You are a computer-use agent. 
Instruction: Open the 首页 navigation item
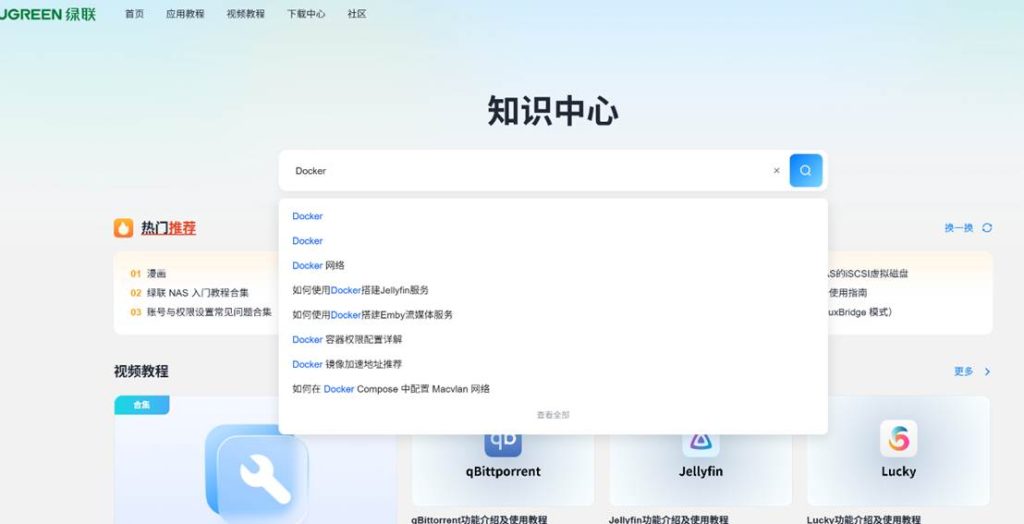click(134, 14)
